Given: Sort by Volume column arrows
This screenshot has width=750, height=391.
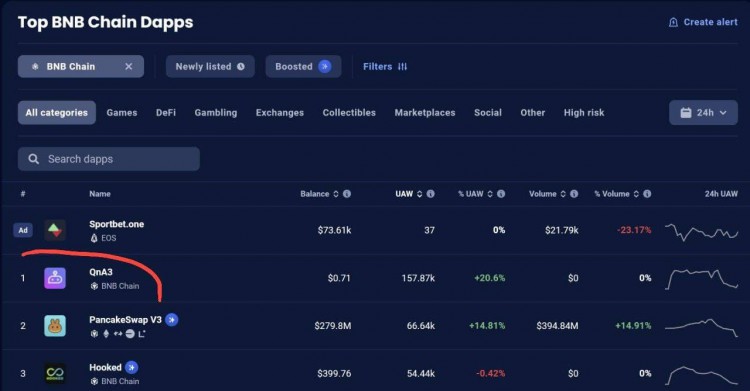Looking at the screenshot, I should (563, 194).
